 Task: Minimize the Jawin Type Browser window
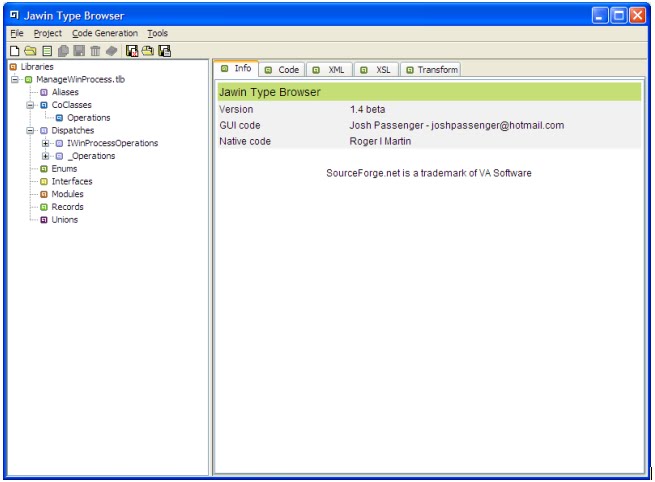tap(600, 15)
